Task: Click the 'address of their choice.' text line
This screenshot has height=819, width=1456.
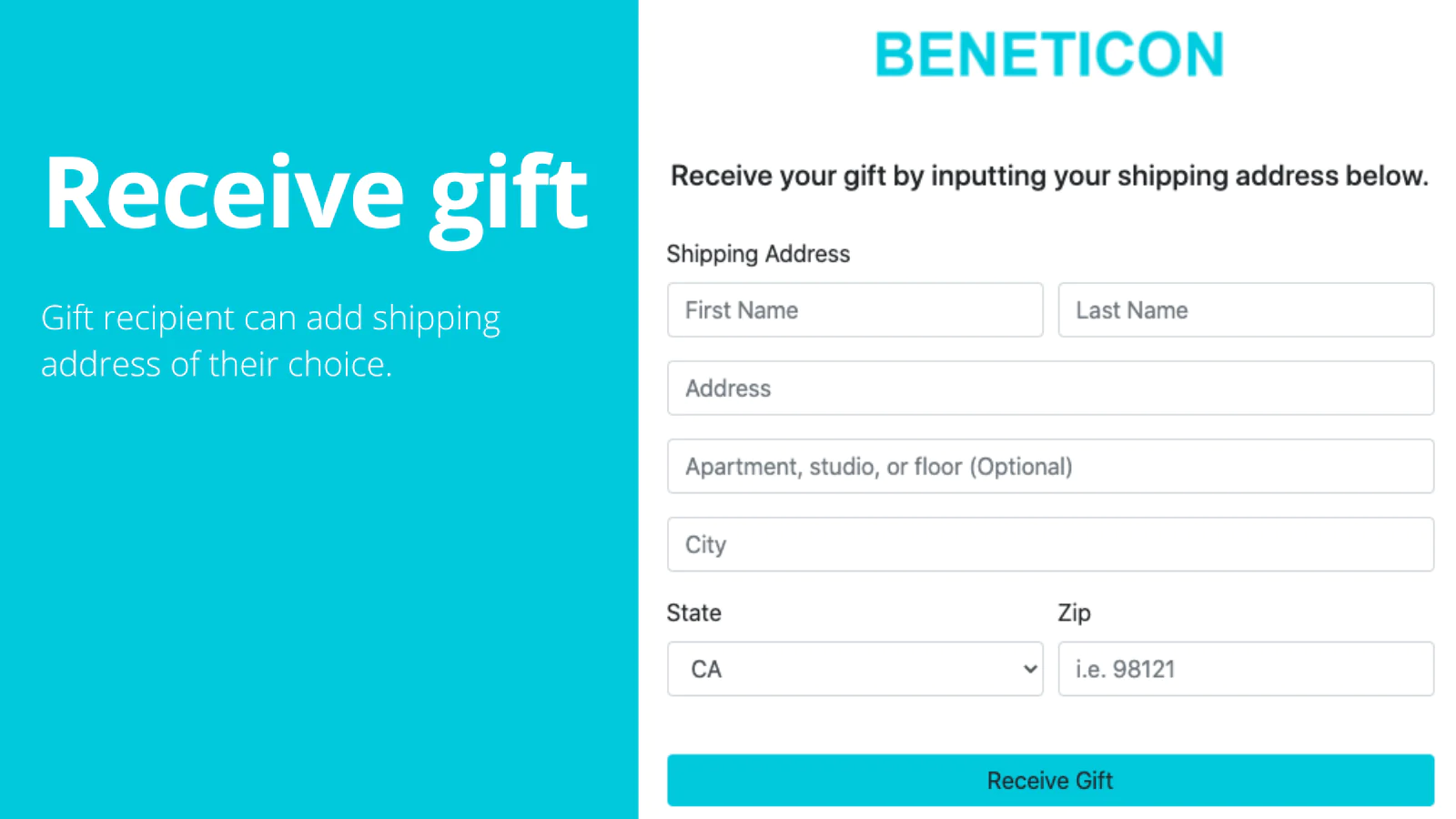Action: [217, 365]
